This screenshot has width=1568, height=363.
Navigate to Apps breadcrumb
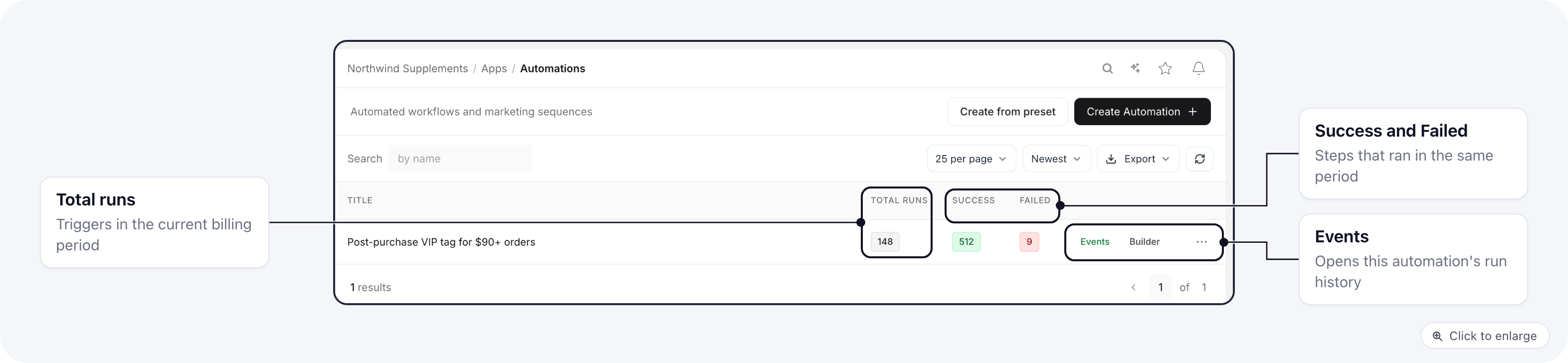click(x=494, y=68)
